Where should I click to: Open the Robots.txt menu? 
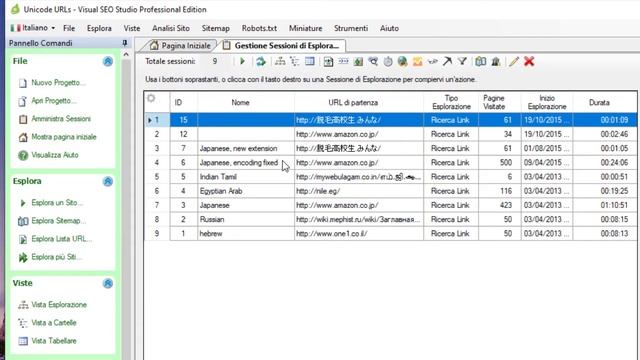pos(259,28)
